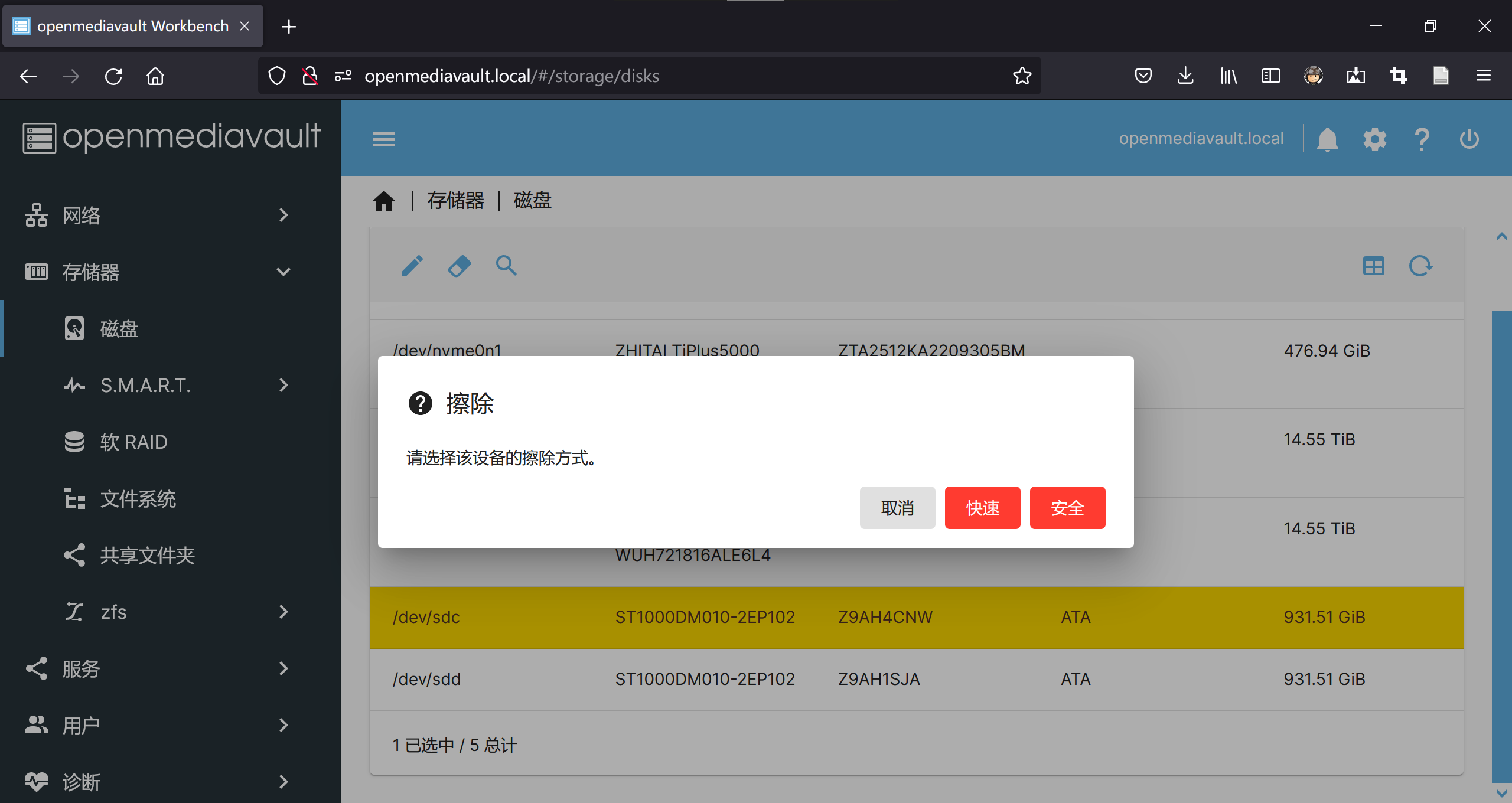Open notifications bell icon
This screenshot has width=1512, height=803.
pos(1327,139)
